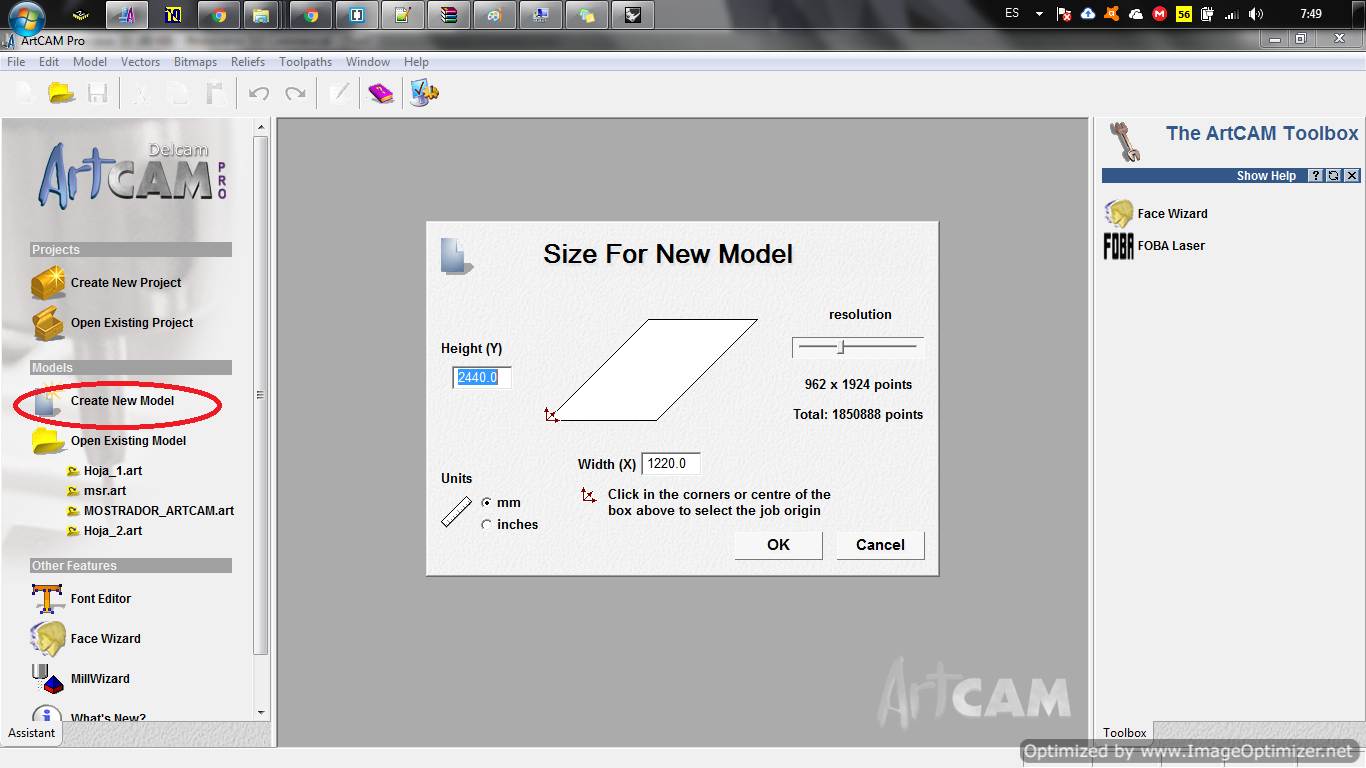Click the job origin corner marker in preview

click(551, 415)
